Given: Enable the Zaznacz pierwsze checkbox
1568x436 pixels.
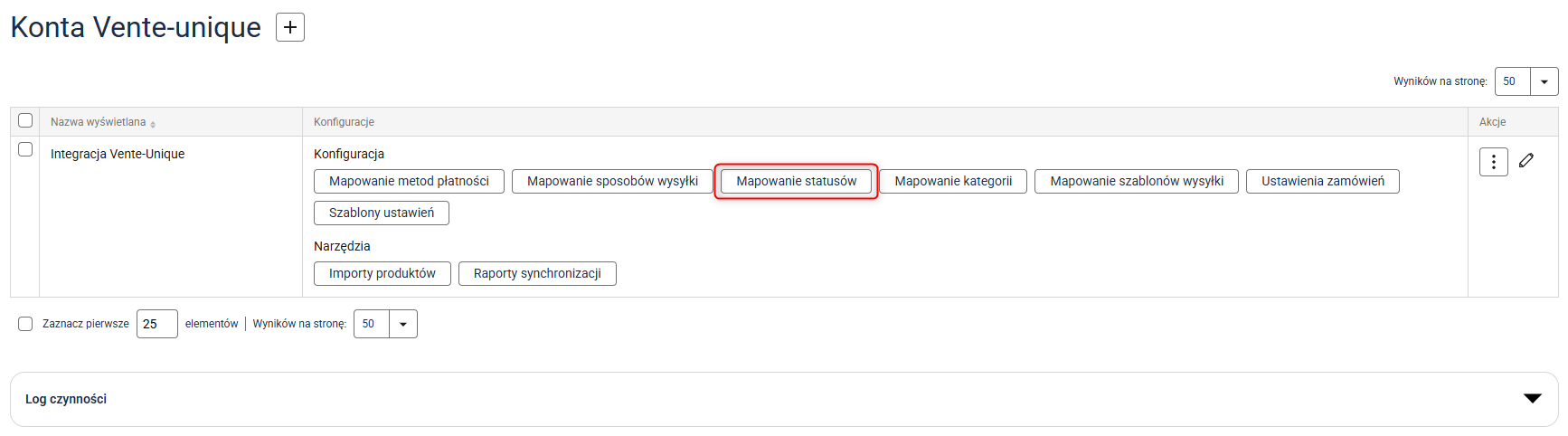Looking at the screenshot, I should (25, 324).
